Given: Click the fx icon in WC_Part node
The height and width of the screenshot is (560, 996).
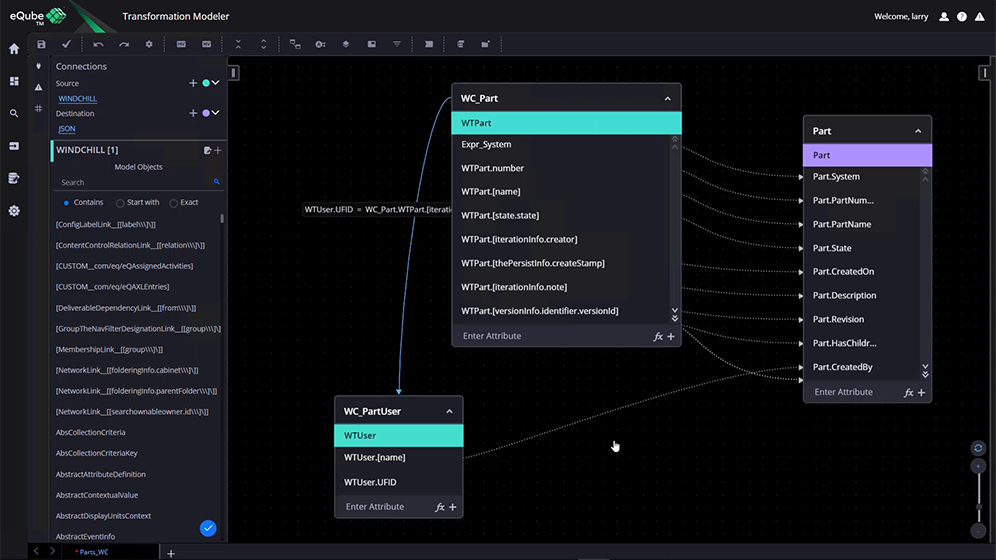Looking at the screenshot, I should click(x=658, y=337).
